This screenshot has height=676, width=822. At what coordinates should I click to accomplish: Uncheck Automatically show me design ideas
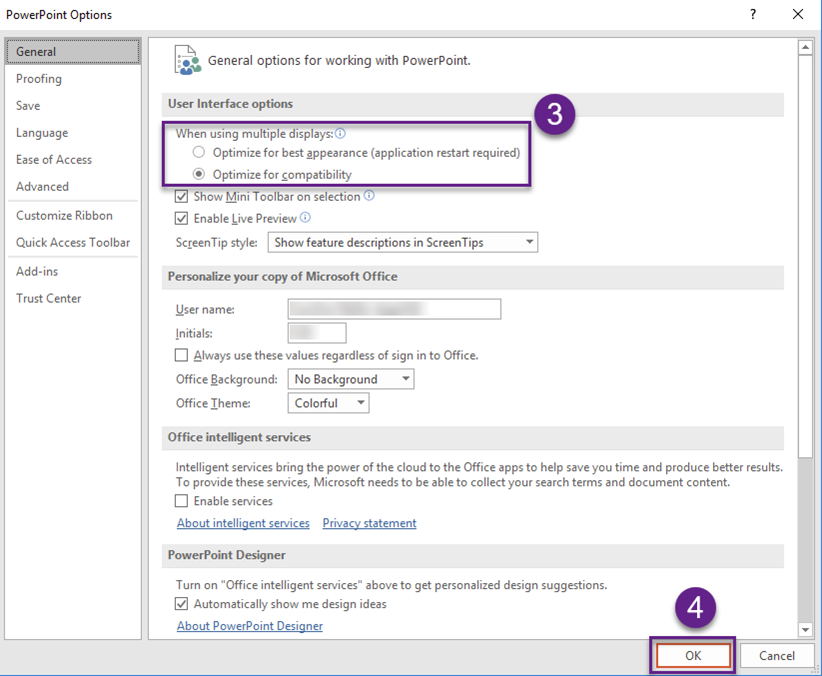point(181,604)
